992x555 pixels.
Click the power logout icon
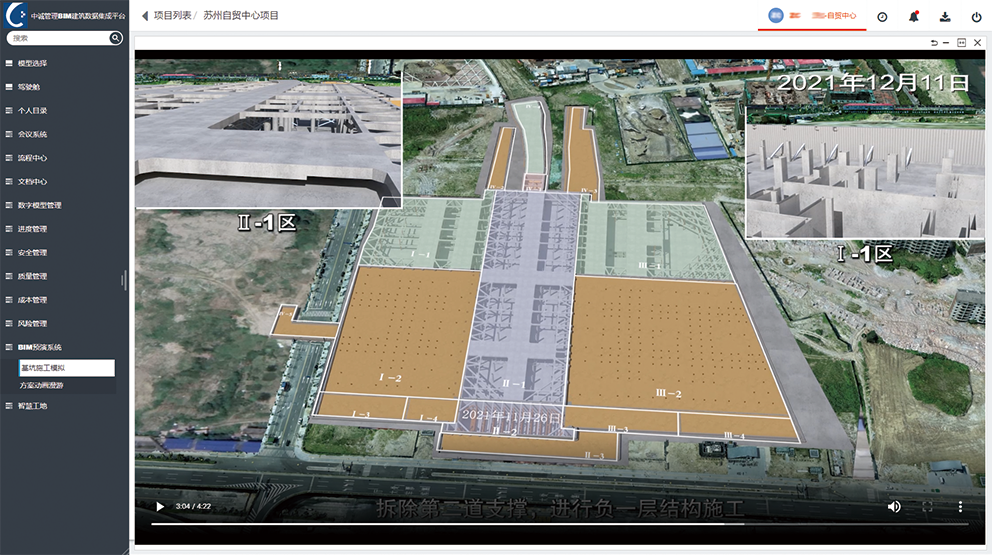[977, 17]
